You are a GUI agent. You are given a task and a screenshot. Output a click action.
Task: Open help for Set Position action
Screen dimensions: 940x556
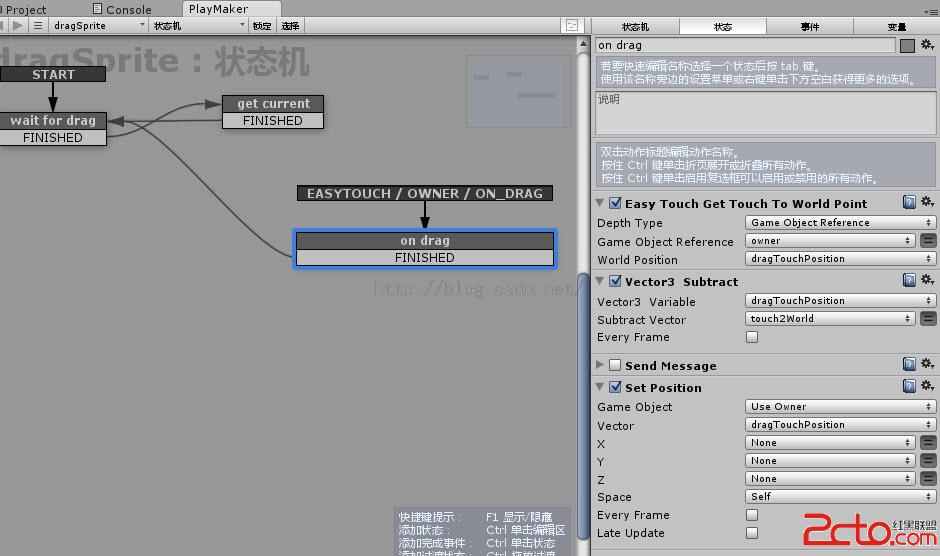[x=909, y=386]
